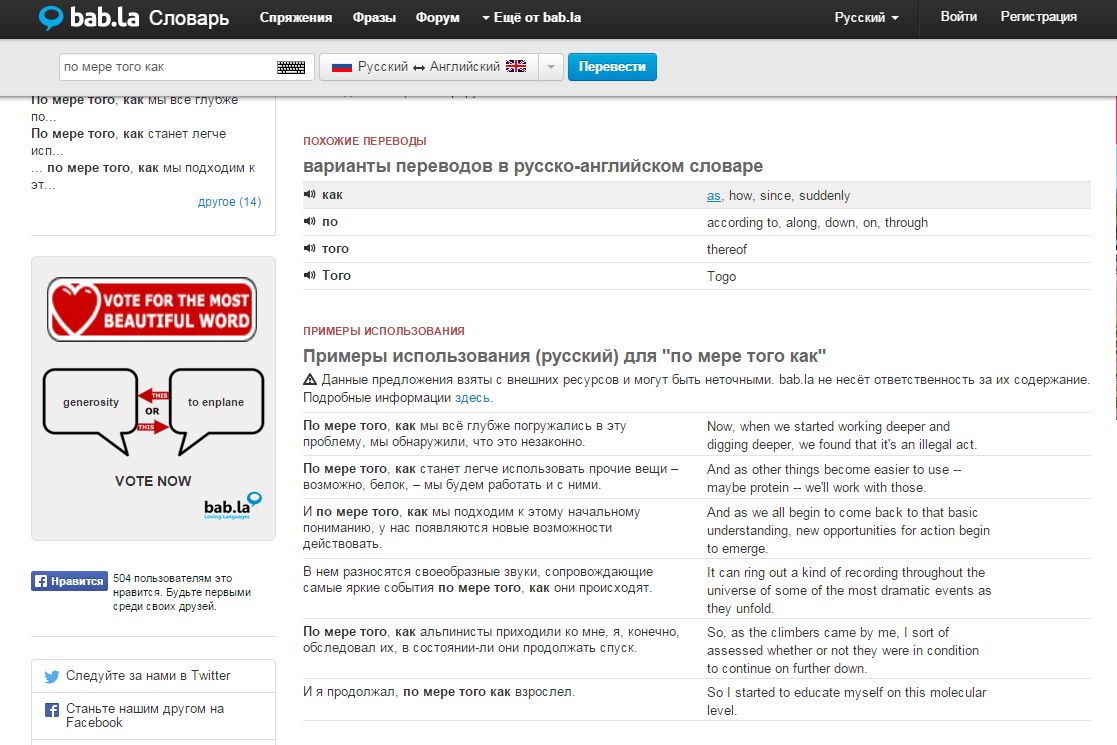Click the "as" translation link
1117x745 pixels.
coord(713,196)
